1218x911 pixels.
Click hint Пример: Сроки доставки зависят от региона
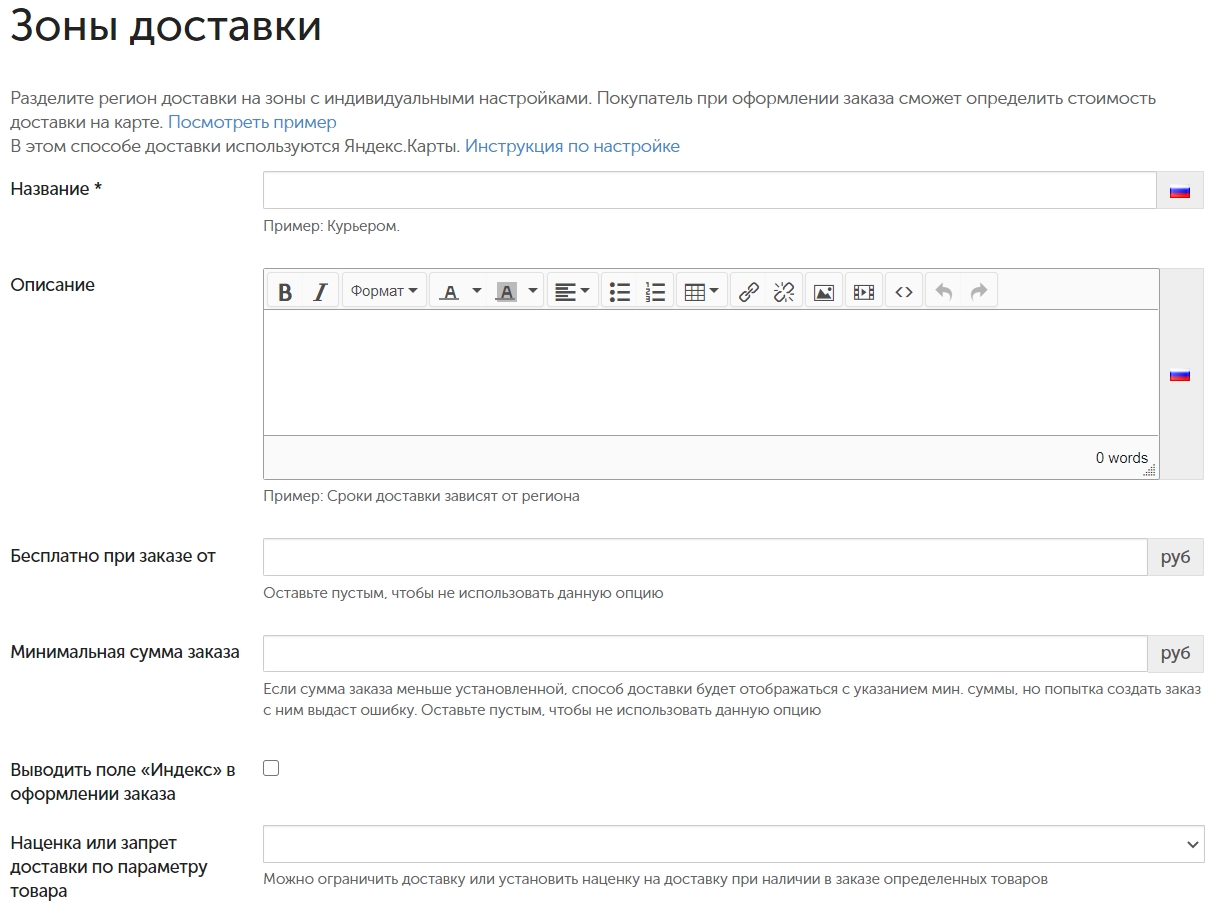pos(421,496)
